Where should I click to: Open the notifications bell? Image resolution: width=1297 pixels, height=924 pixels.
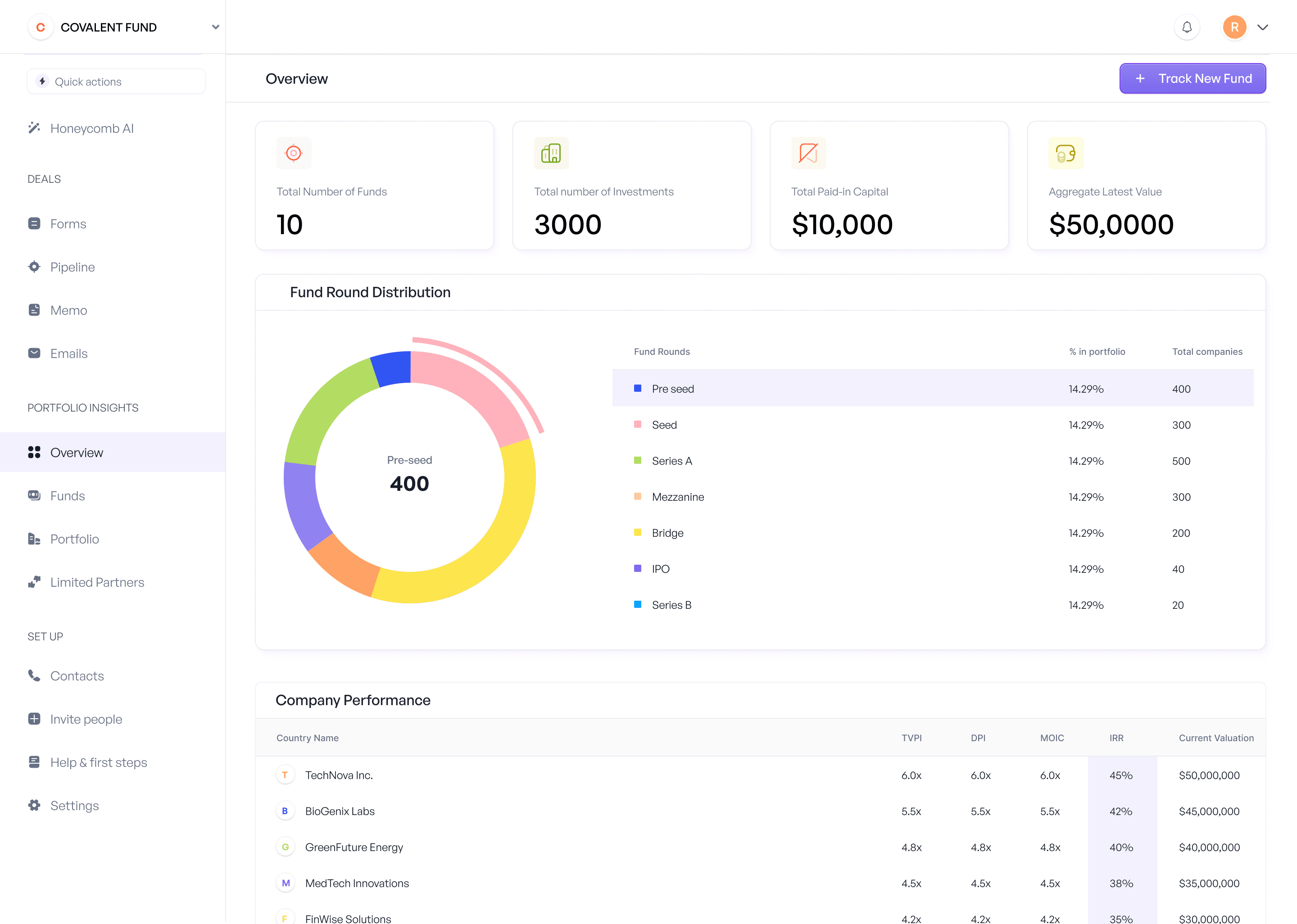point(1187,27)
